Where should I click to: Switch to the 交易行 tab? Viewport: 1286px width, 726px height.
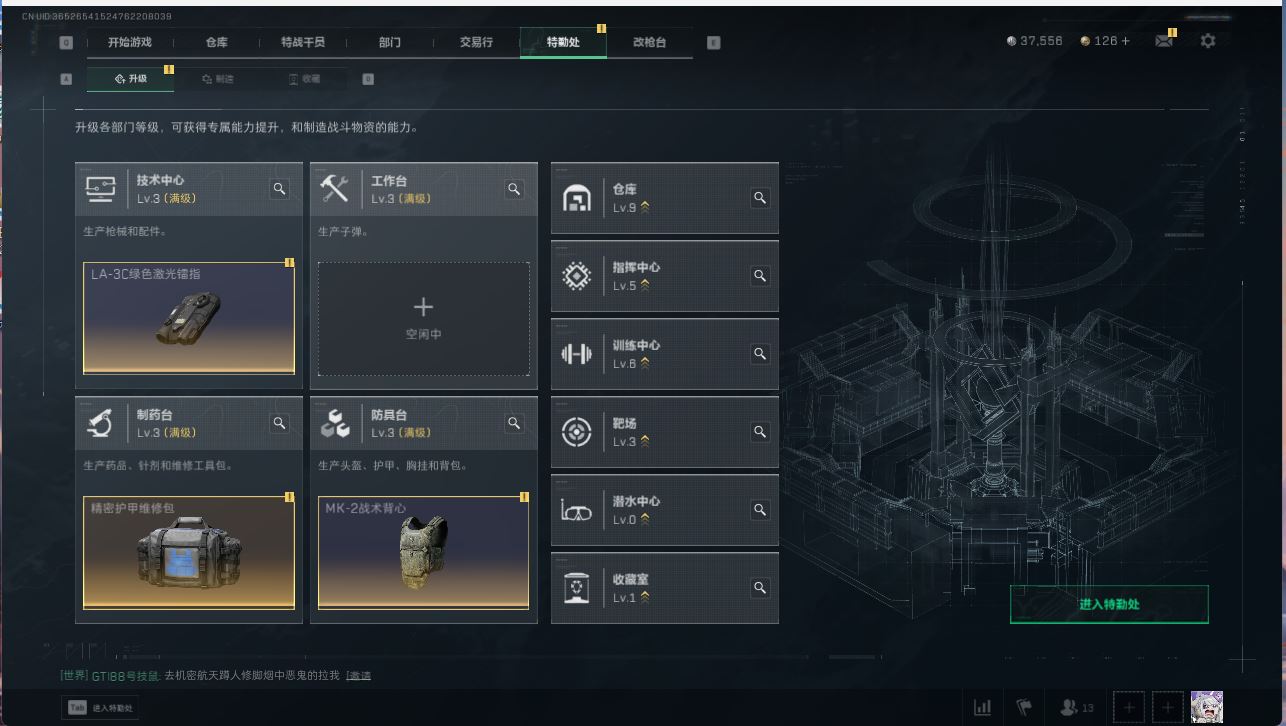476,42
